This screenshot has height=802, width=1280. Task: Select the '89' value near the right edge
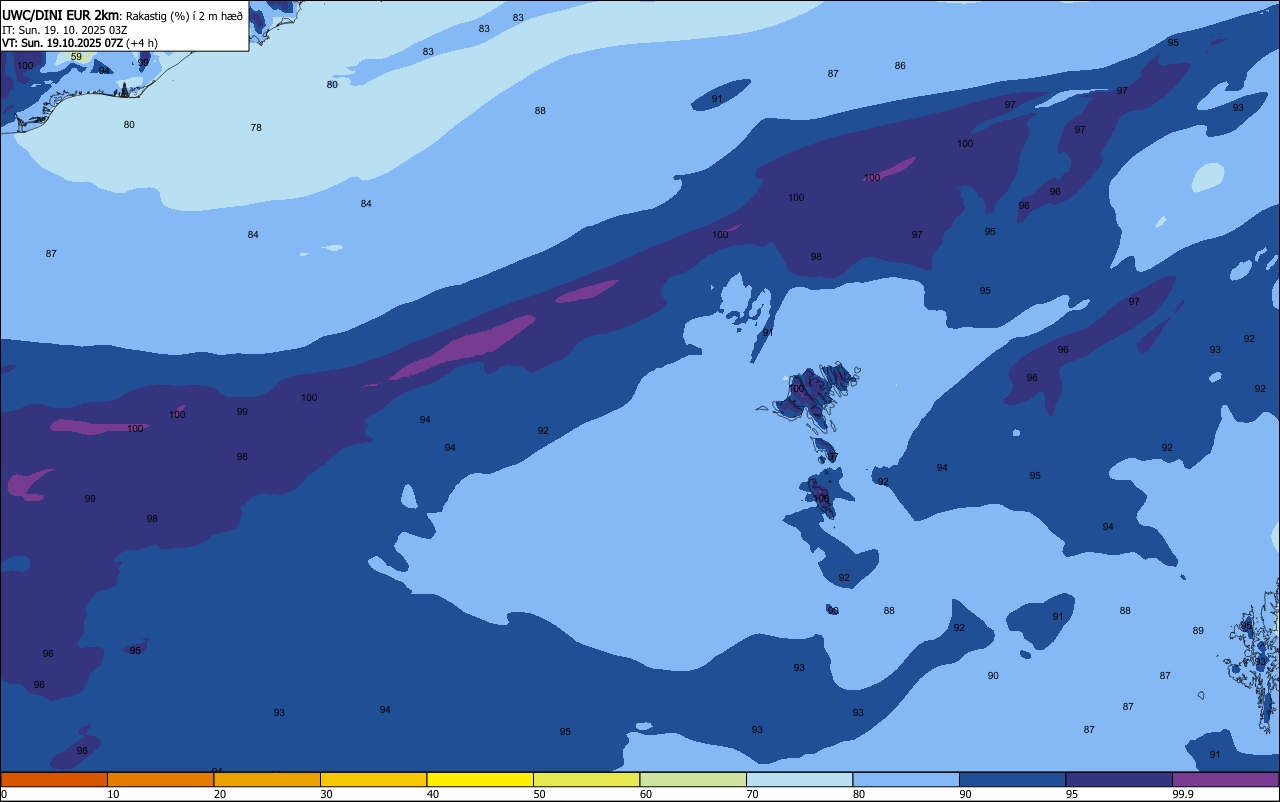tap(1198, 631)
